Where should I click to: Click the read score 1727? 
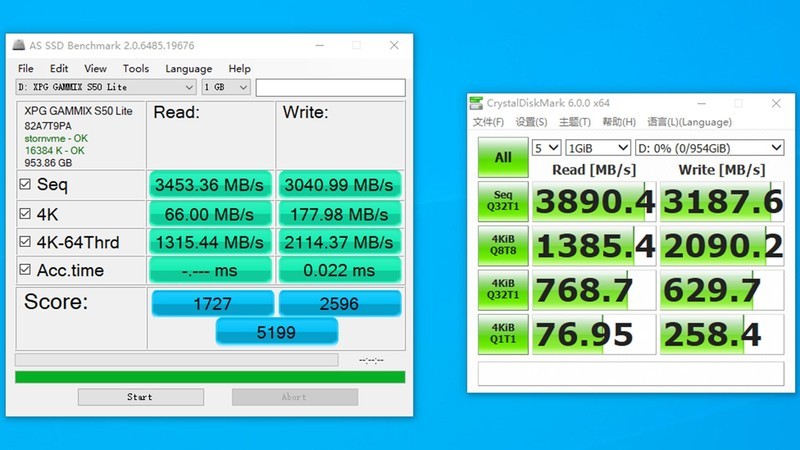coord(213,304)
